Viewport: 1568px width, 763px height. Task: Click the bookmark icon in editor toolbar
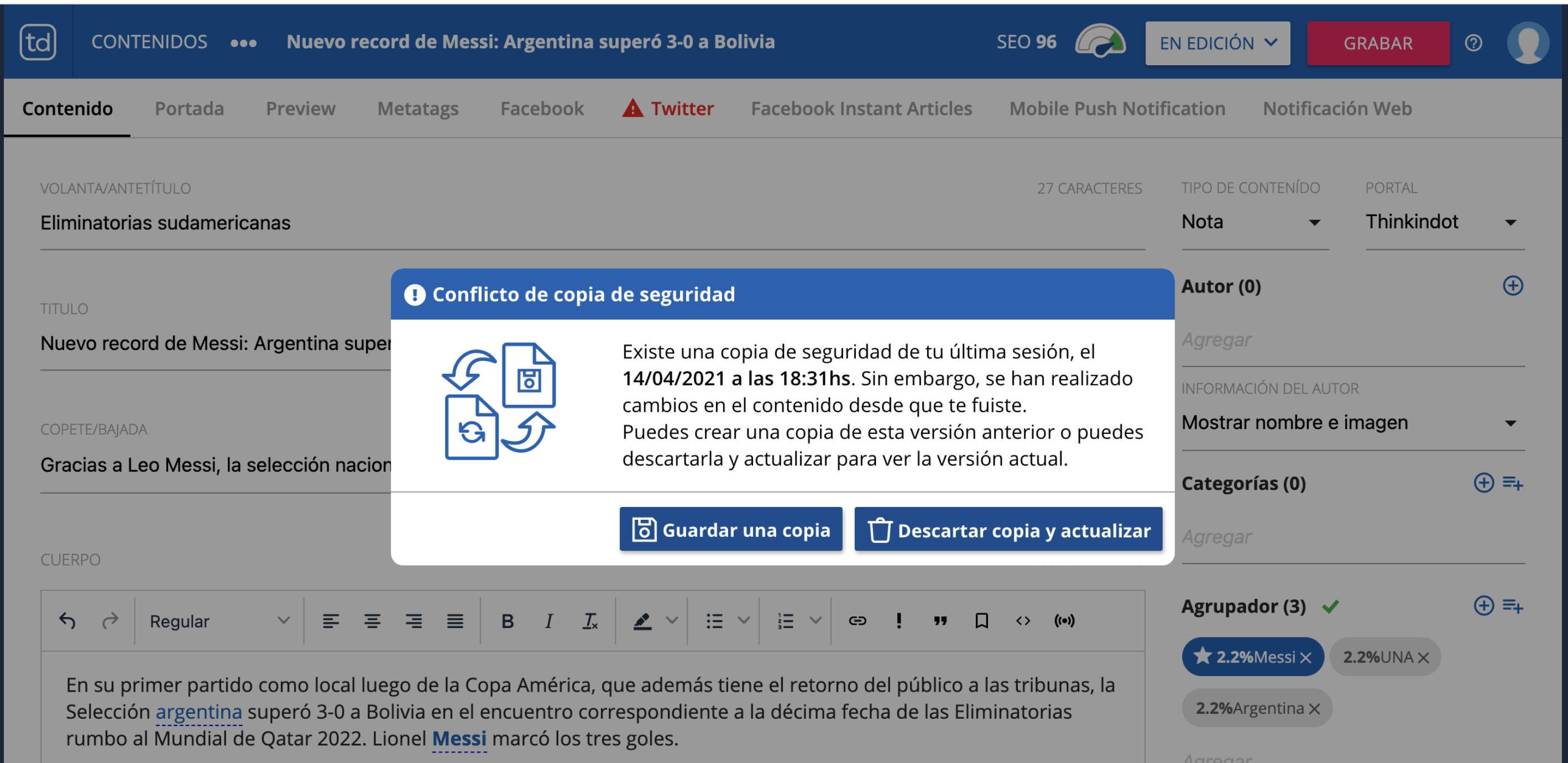pos(981,620)
